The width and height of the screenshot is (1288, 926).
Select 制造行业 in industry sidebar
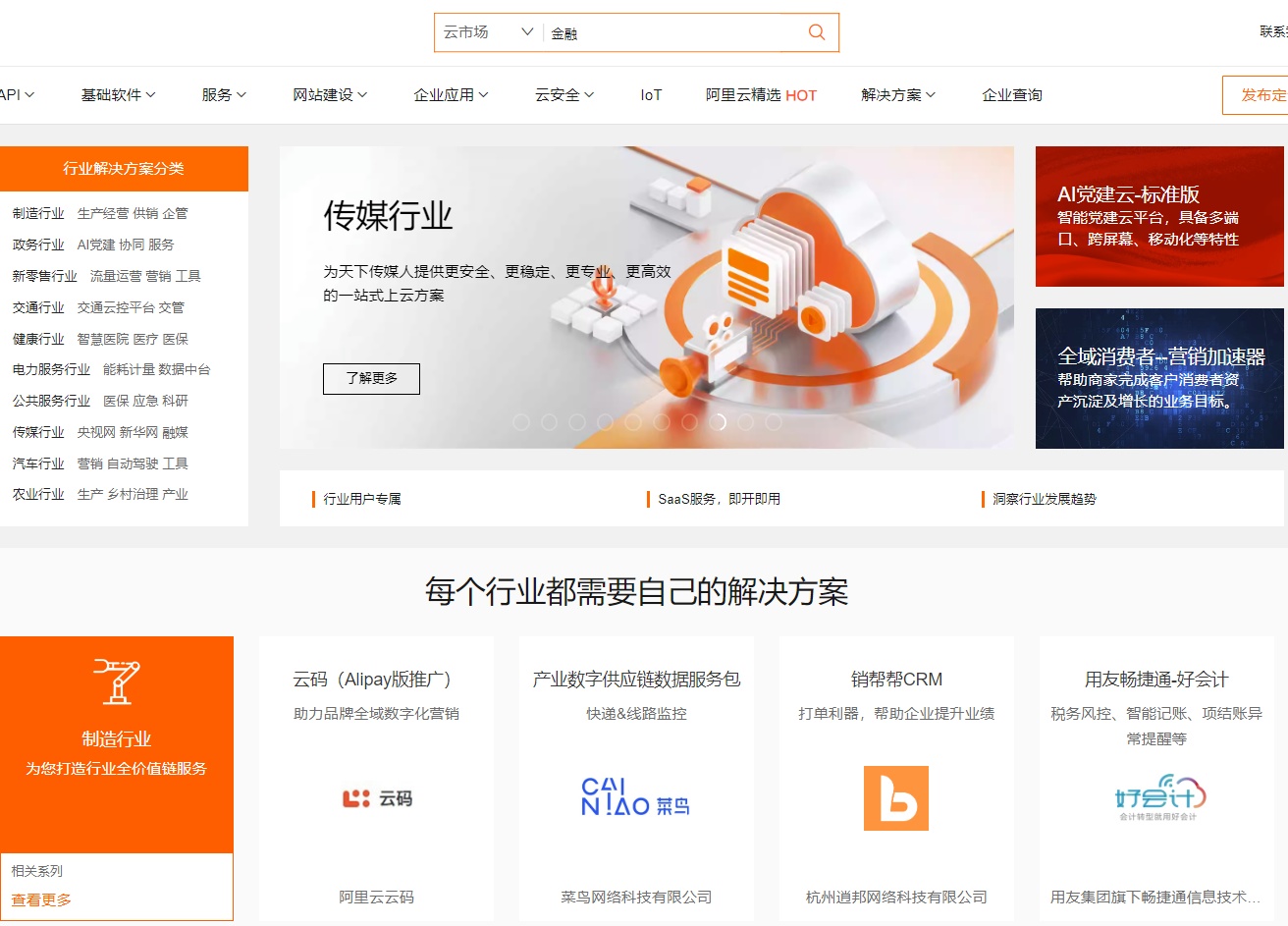[x=38, y=213]
